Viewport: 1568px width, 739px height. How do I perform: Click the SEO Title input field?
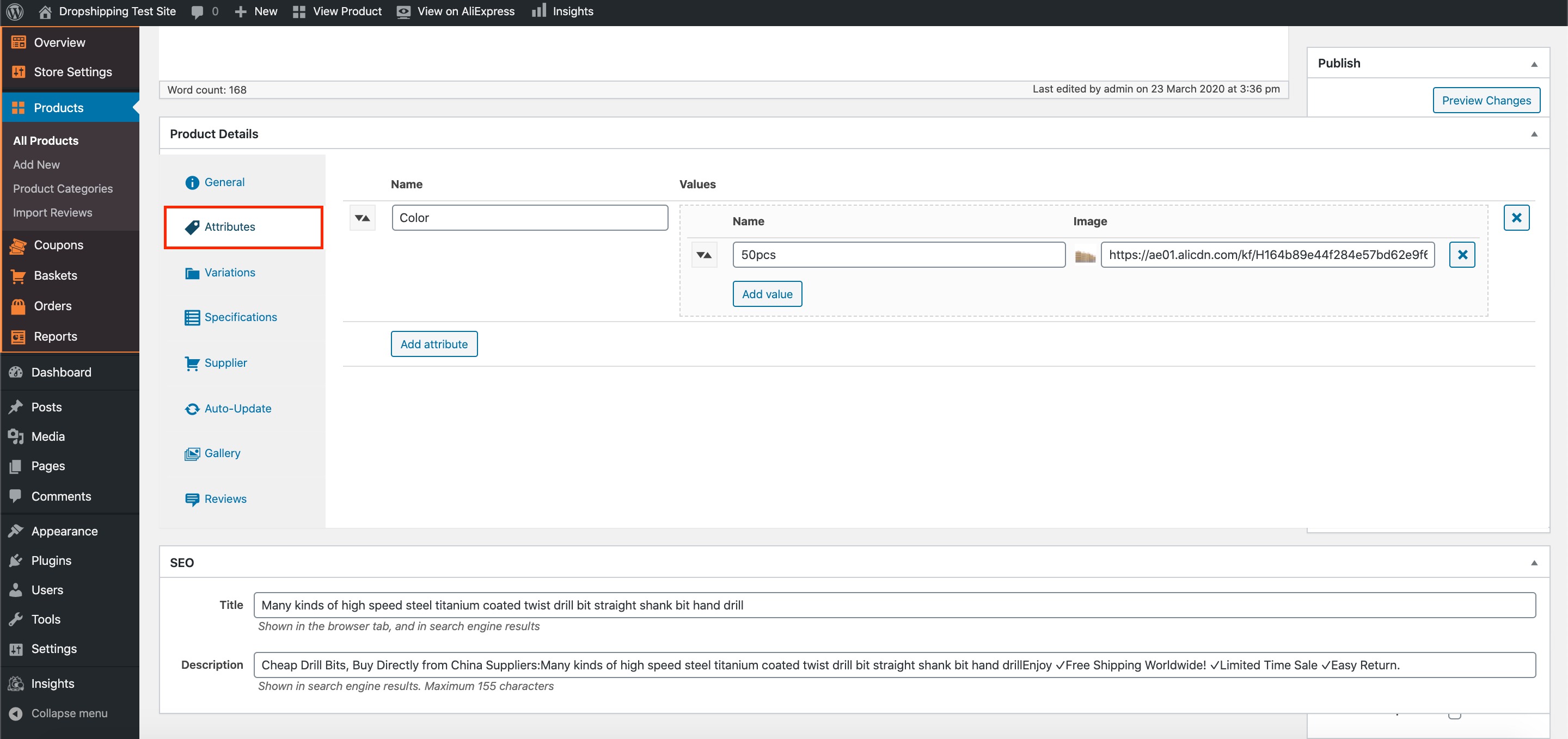tap(893, 605)
